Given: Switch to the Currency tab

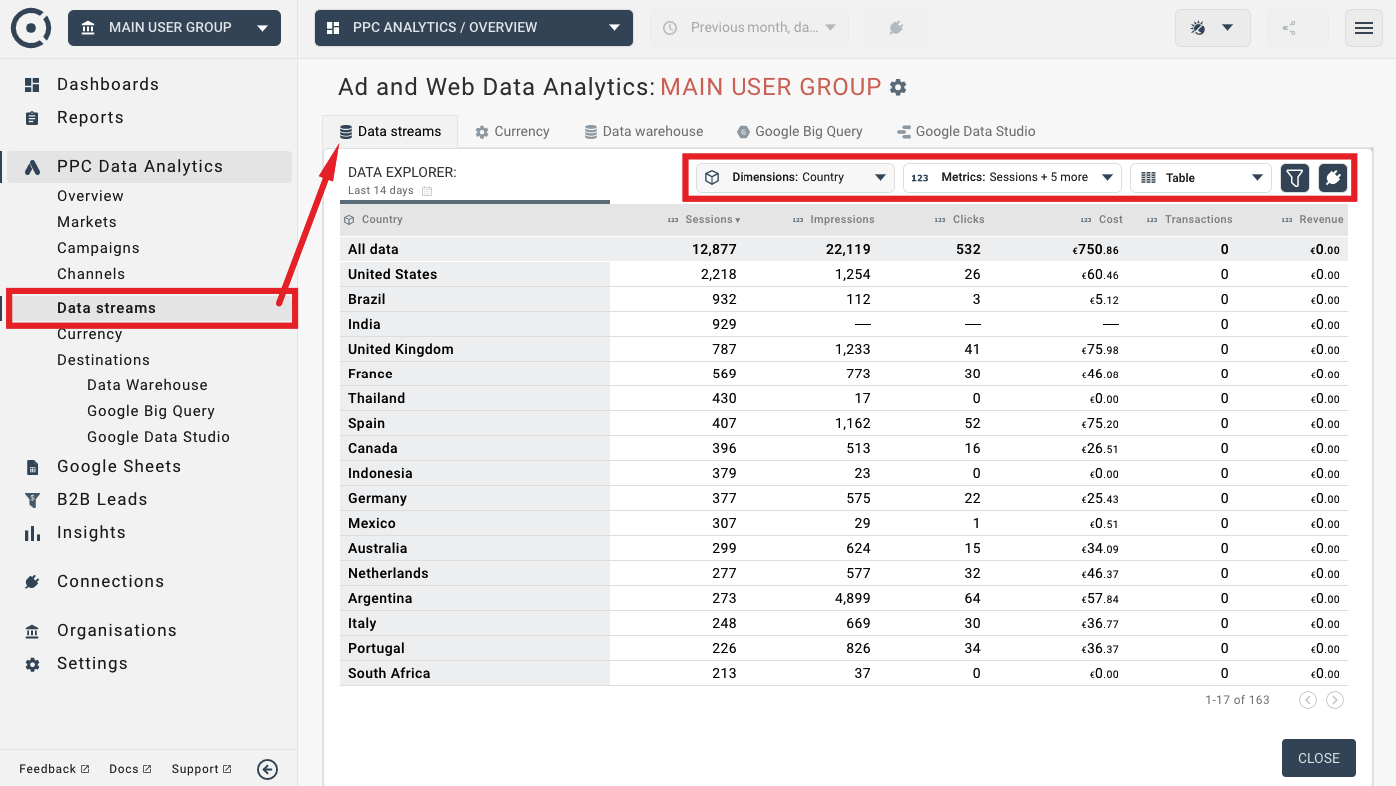Looking at the screenshot, I should [512, 132].
